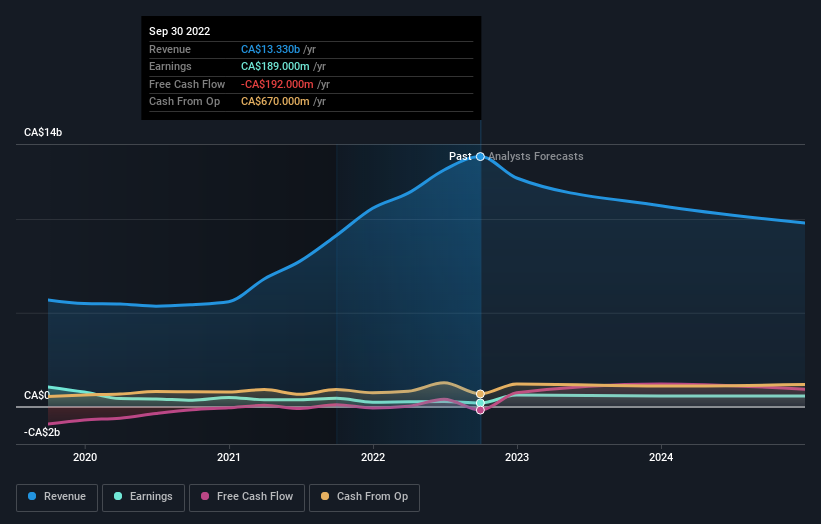Click the CA$189.000m earnings value
821x524 pixels.
click(x=275, y=66)
